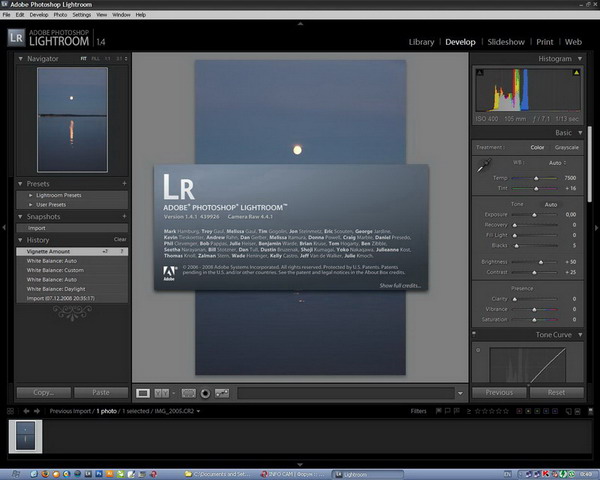Collapse the Navigator panel triangle

[x=20, y=59]
